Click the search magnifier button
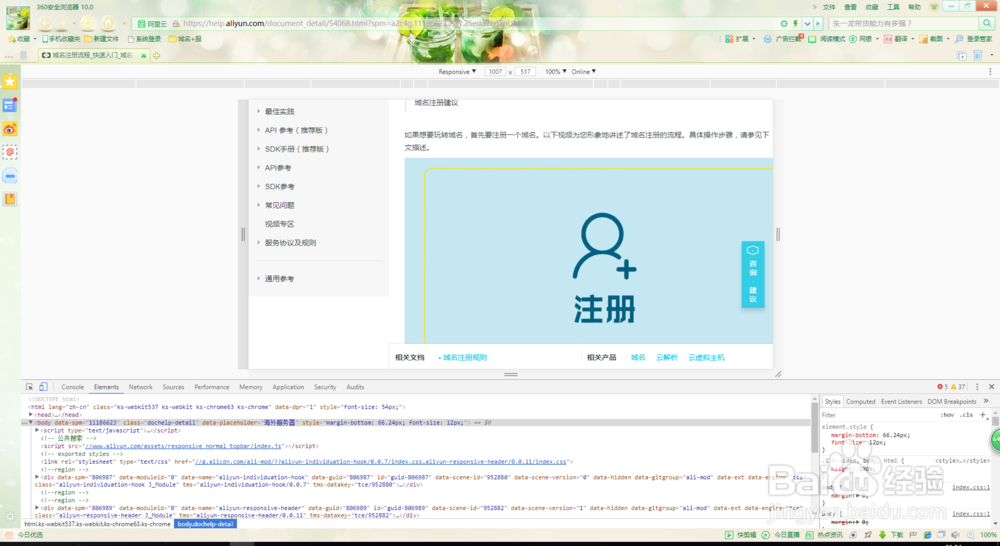Image resolution: width=1000 pixels, height=546 pixels. (987, 24)
